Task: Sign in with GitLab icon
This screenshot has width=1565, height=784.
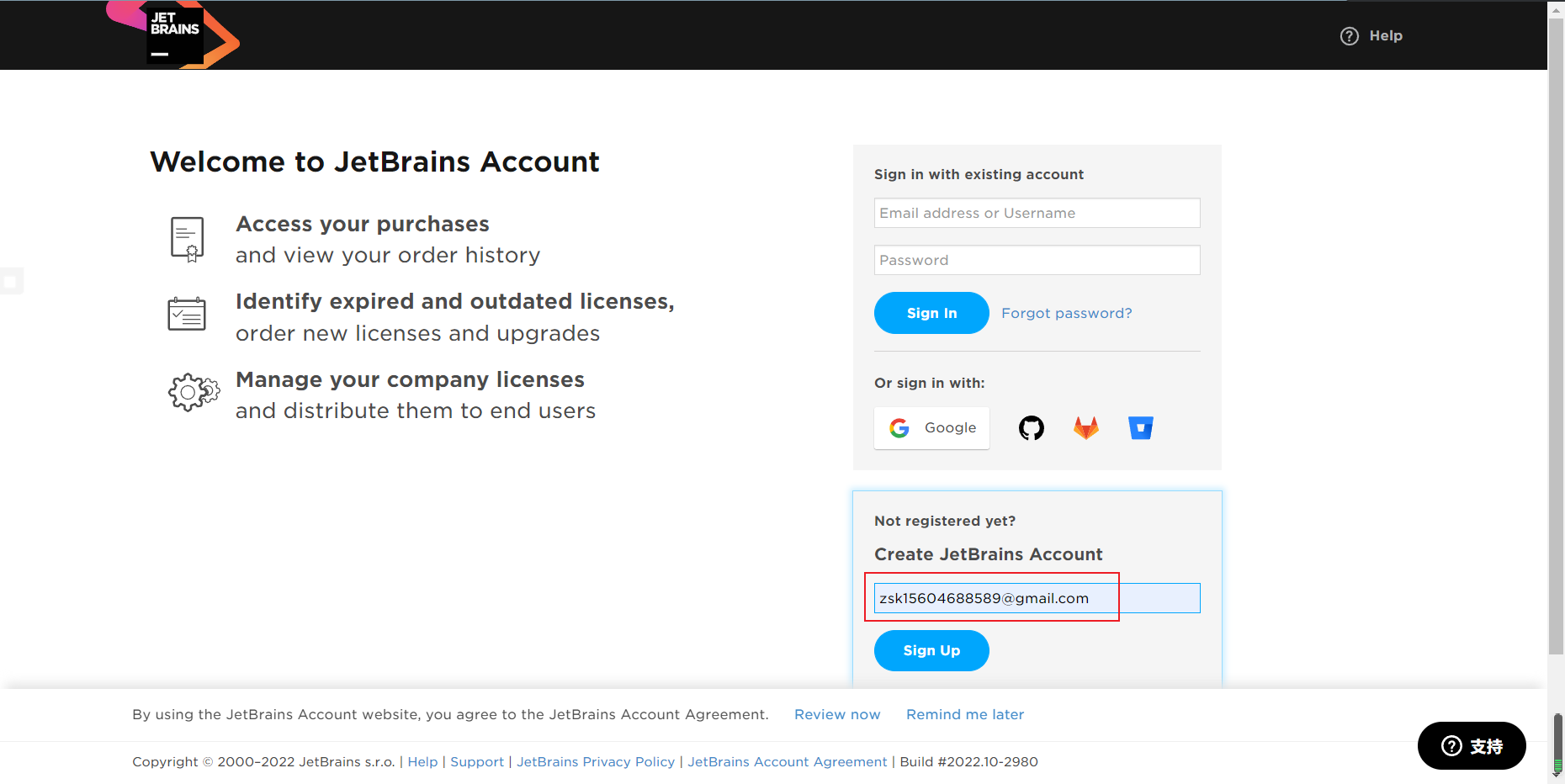Action: pyautogui.click(x=1085, y=428)
